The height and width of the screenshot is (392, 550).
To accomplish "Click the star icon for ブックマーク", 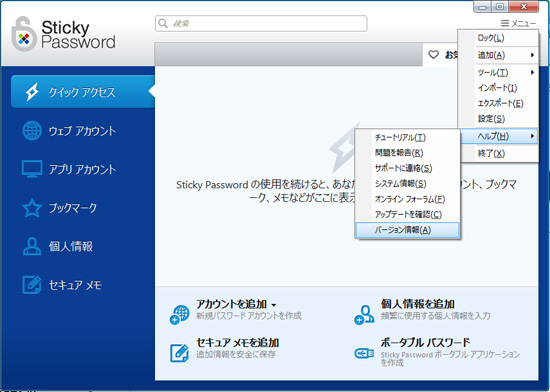I will pos(32,208).
